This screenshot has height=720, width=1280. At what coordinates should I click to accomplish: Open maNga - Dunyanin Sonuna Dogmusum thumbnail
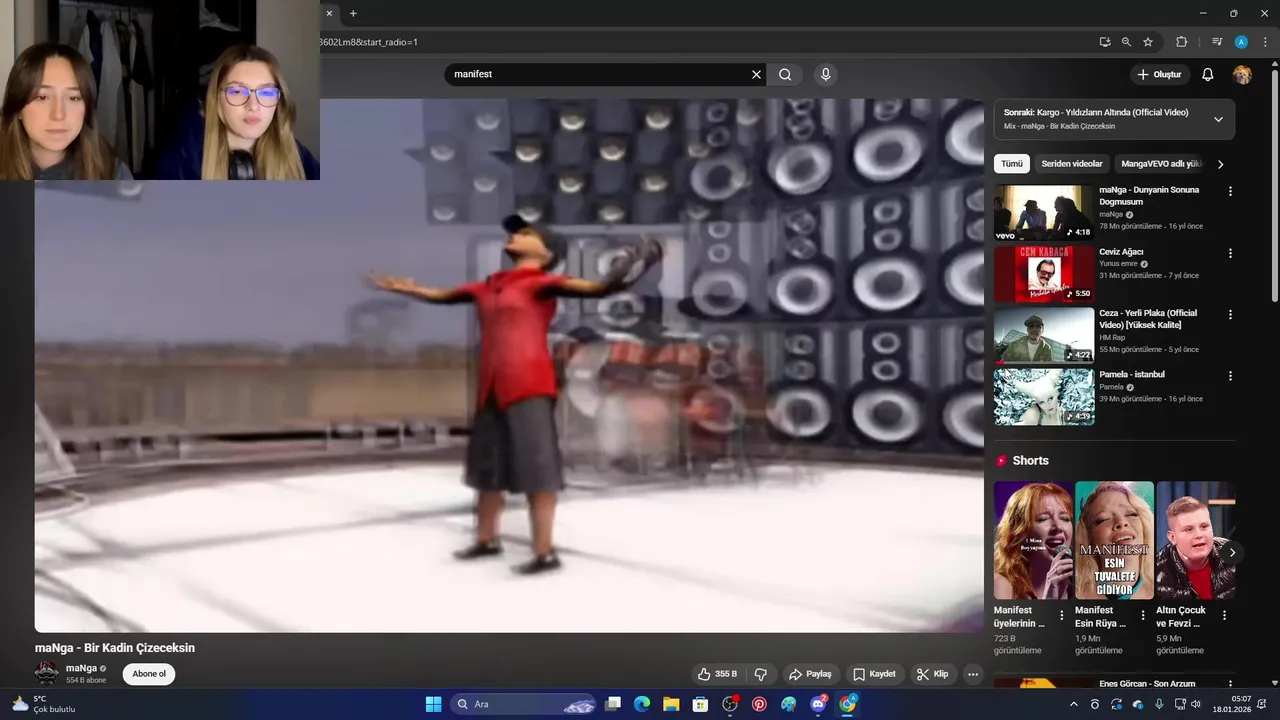click(x=1044, y=212)
